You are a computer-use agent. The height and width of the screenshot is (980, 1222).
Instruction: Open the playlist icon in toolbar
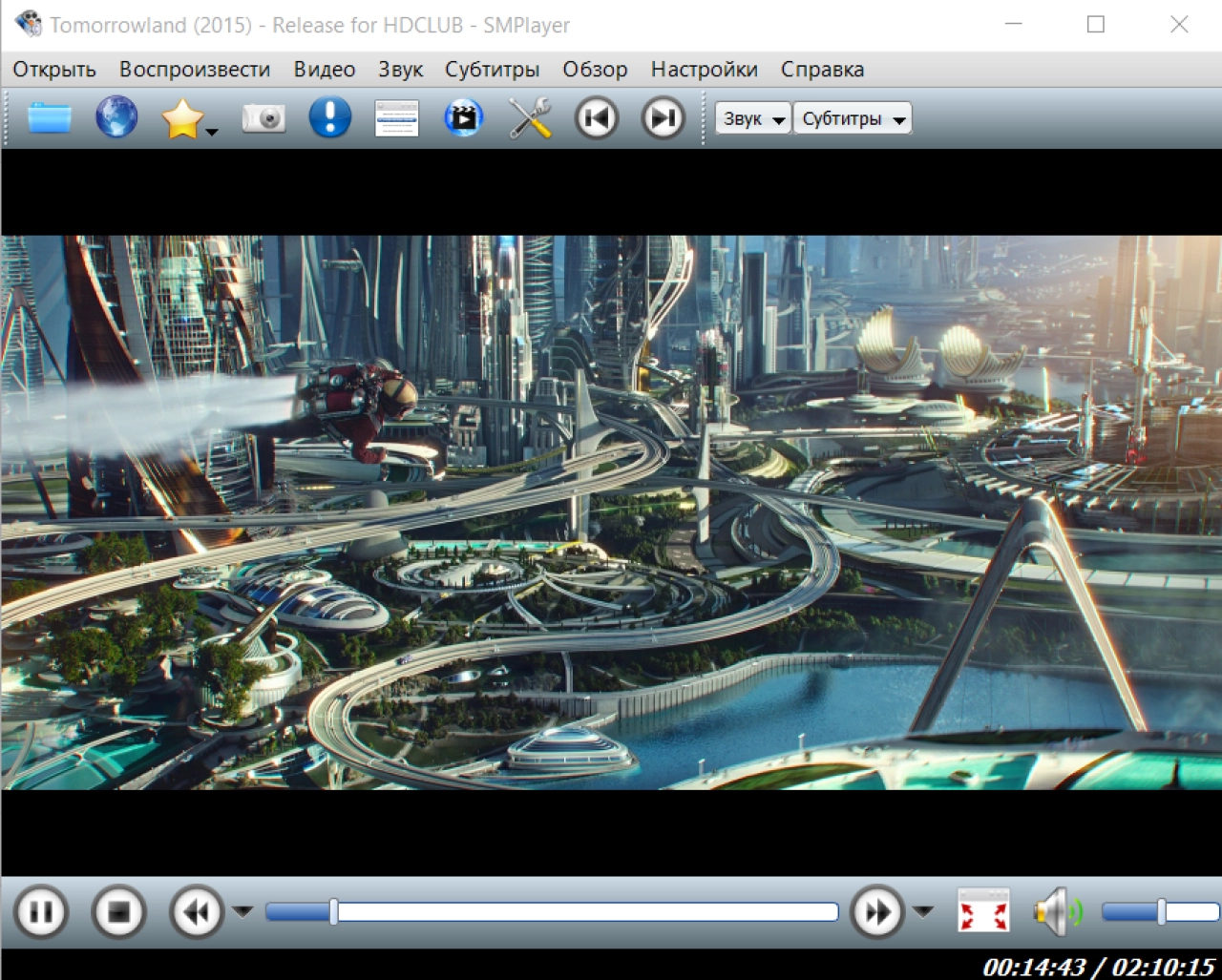point(396,118)
